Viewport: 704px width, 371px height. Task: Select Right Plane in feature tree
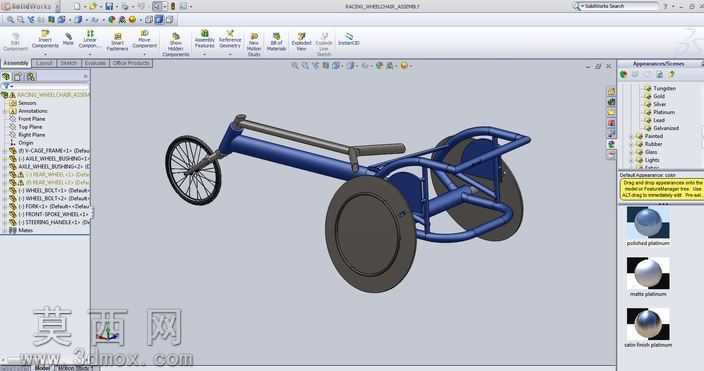click(x=31, y=135)
